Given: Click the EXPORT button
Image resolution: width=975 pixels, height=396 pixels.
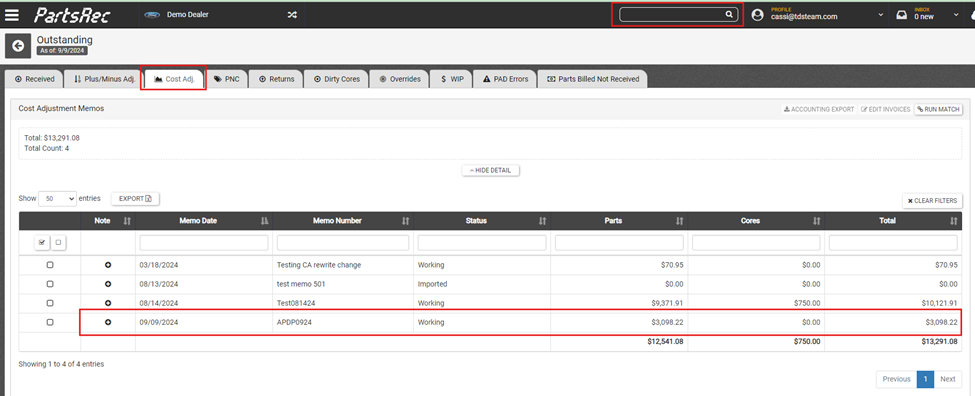Looking at the screenshot, I should 136,198.
